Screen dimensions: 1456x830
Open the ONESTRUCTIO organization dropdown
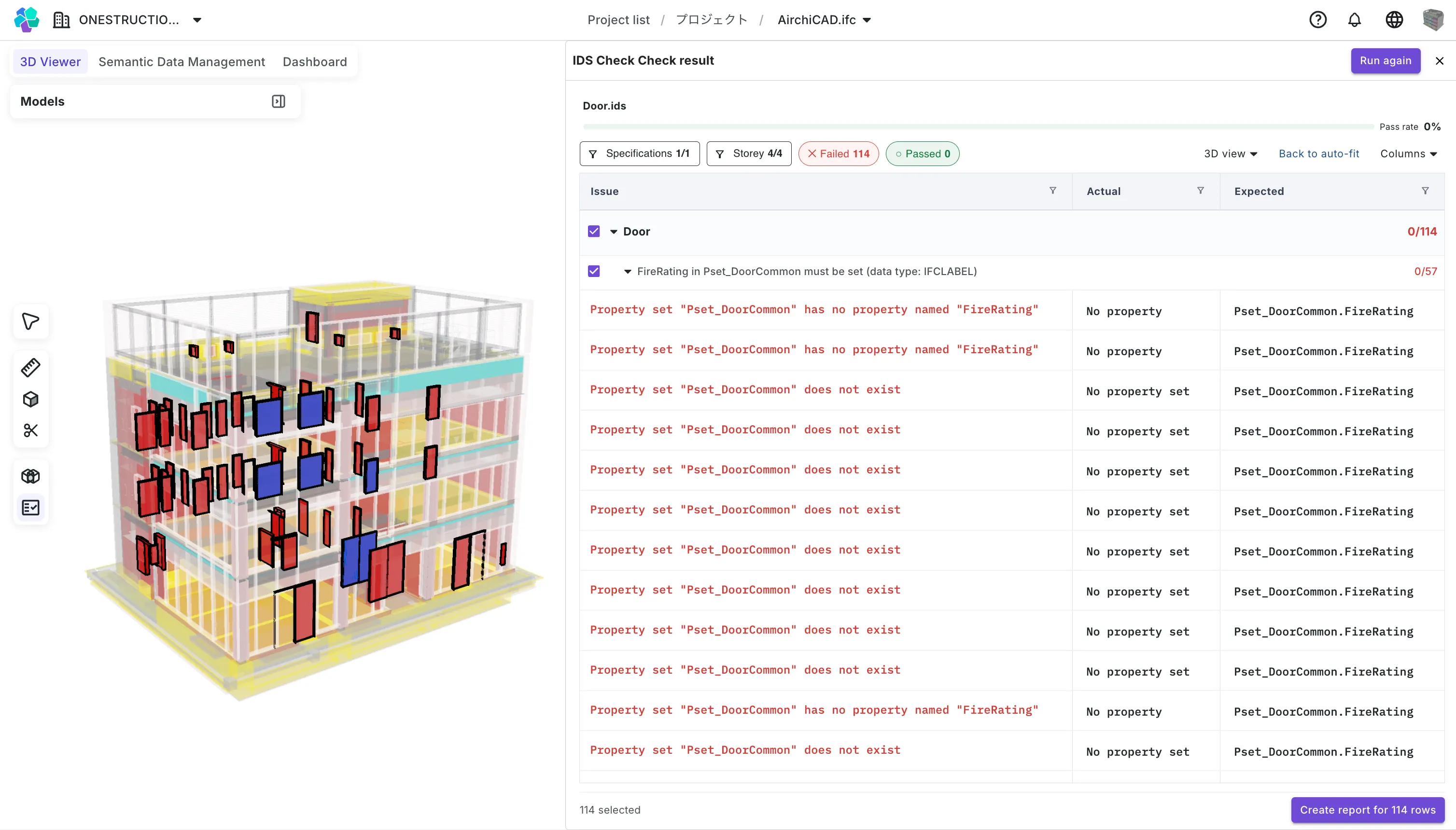128,20
